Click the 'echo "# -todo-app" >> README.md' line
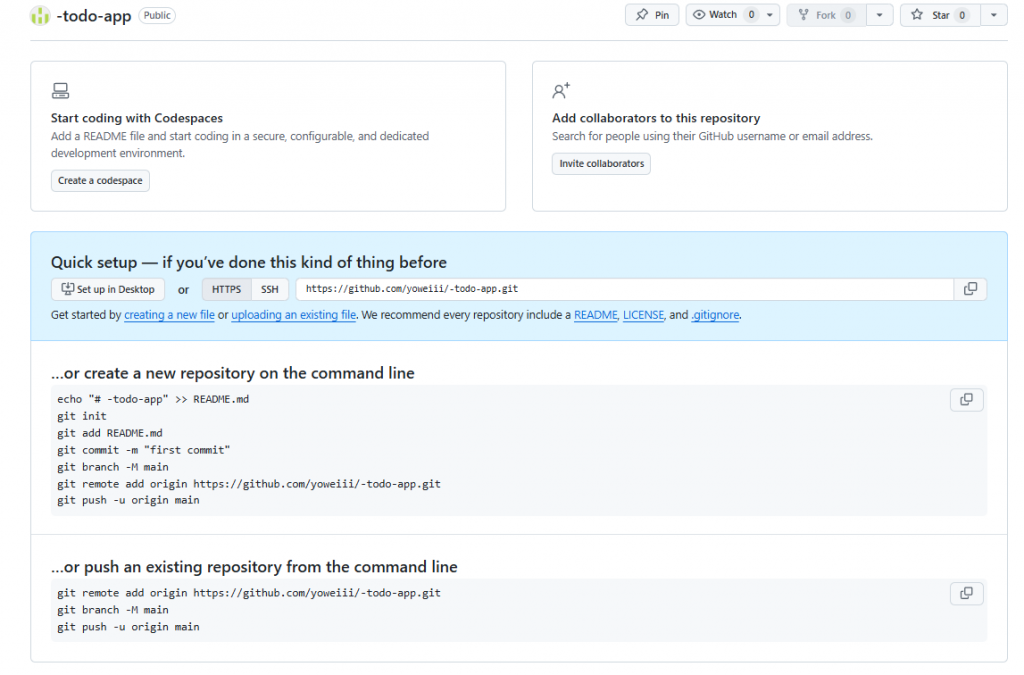1024x675 pixels. [153, 400]
